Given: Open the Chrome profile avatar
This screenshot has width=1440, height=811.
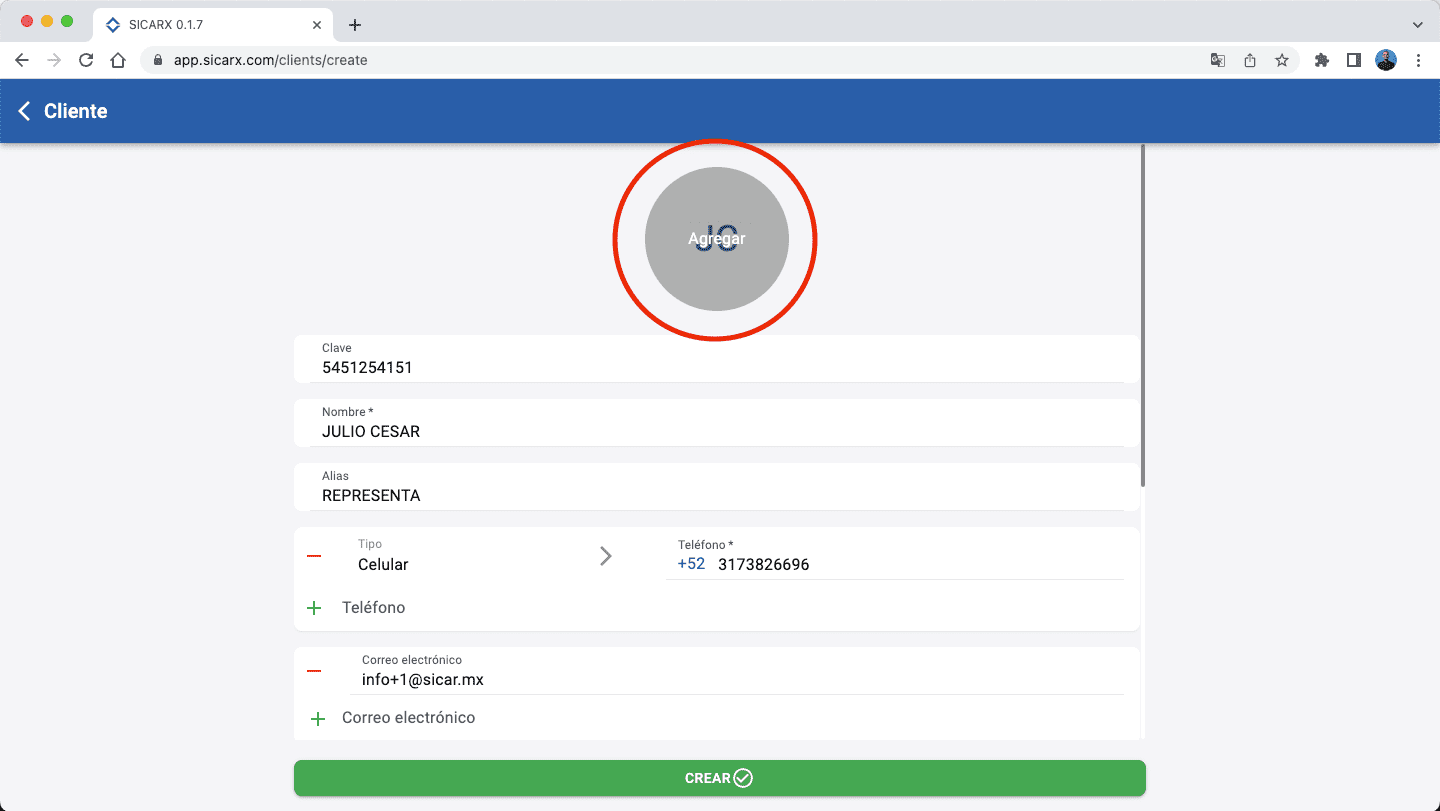Looking at the screenshot, I should coord(1385,60).
